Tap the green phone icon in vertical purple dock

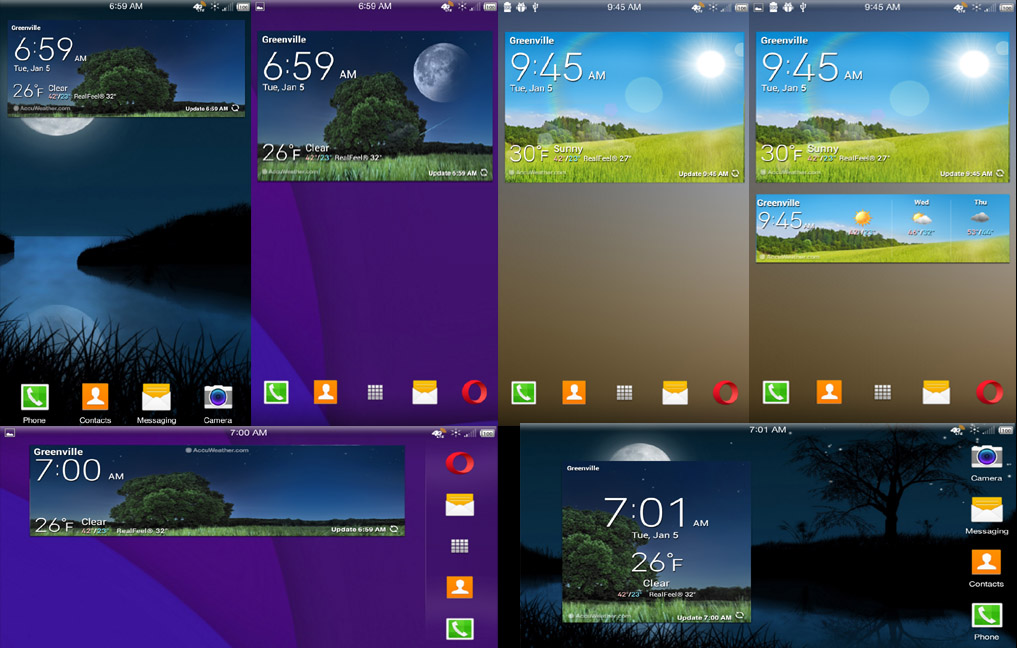point(460,629)
